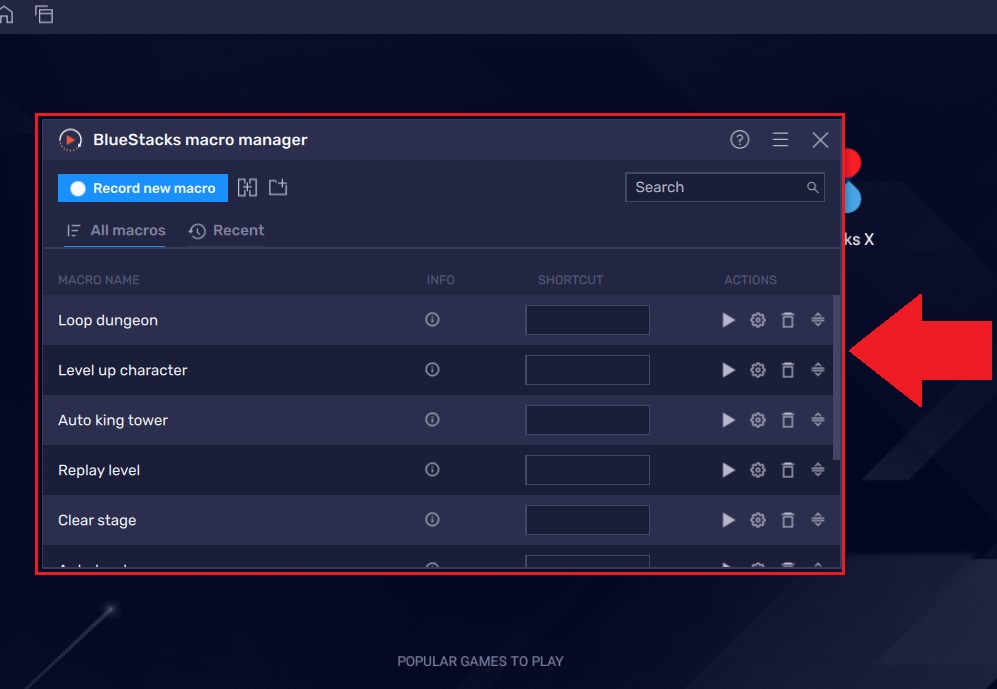Show info for Loop dungeon macro

(x=432, y=320)
